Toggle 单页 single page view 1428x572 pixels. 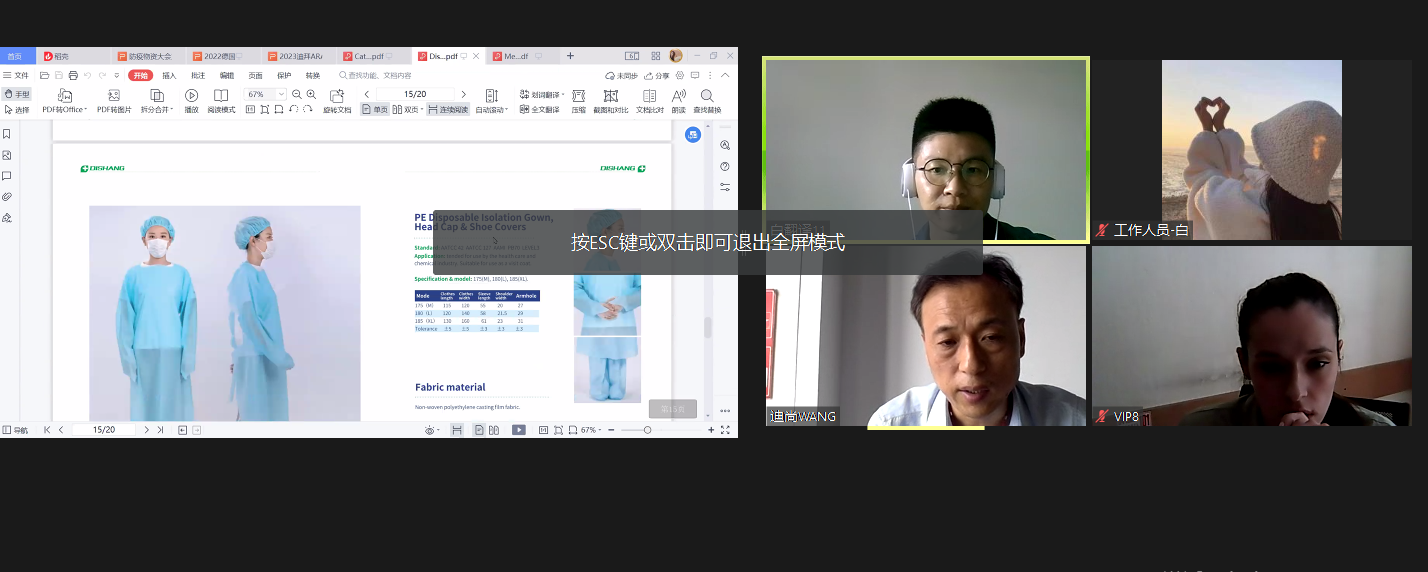pyautogui.click(x=375, y=110)
